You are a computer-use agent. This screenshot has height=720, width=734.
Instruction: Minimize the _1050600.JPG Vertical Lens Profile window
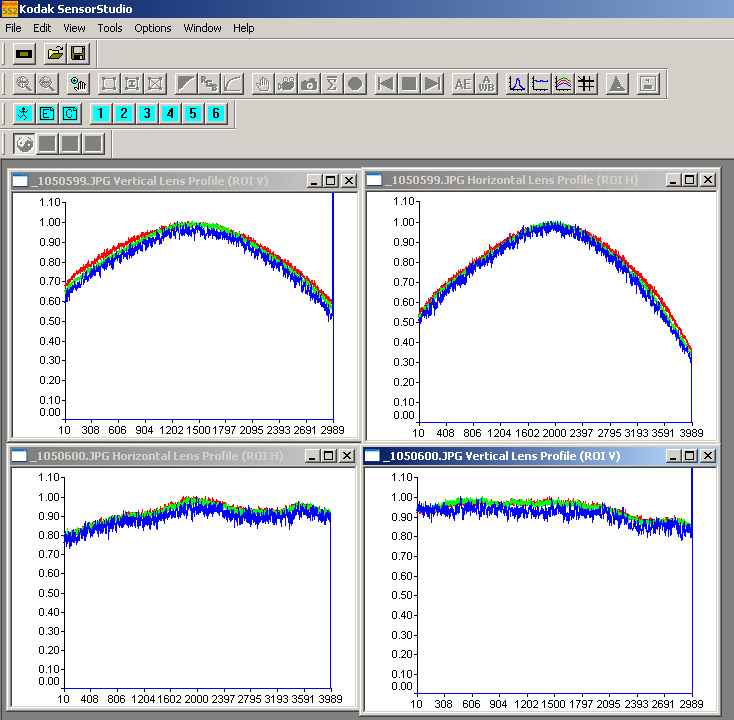point(673,456)
